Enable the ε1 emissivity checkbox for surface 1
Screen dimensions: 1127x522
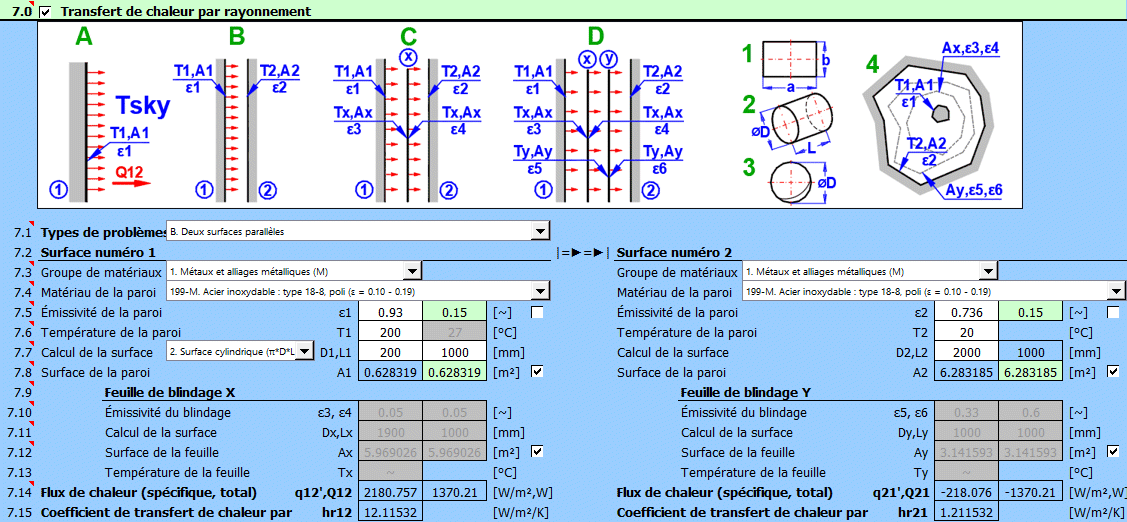pos(538,313)
